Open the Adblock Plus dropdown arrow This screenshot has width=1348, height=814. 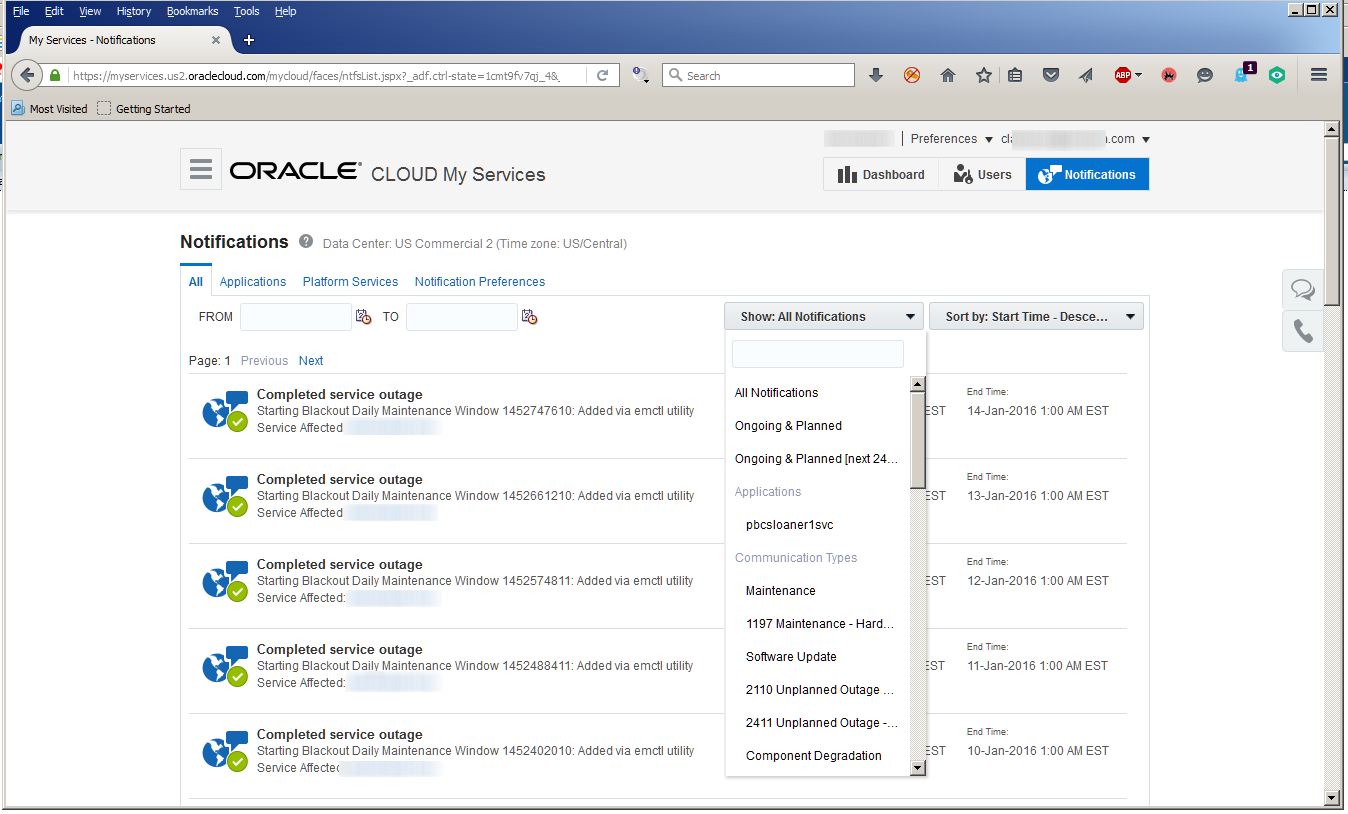pos(1138,75)
